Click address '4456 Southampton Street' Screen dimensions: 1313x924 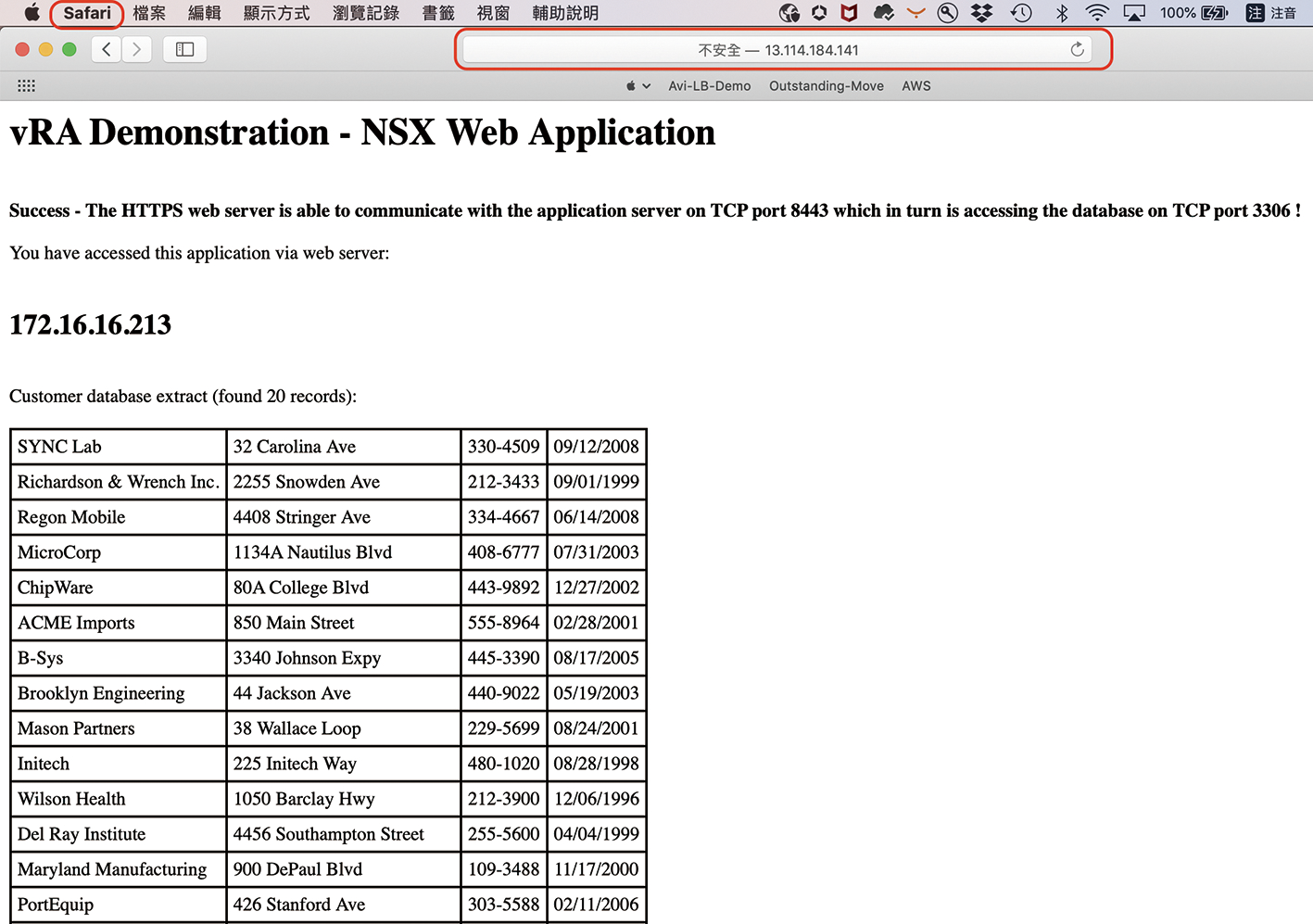(329, 834)
